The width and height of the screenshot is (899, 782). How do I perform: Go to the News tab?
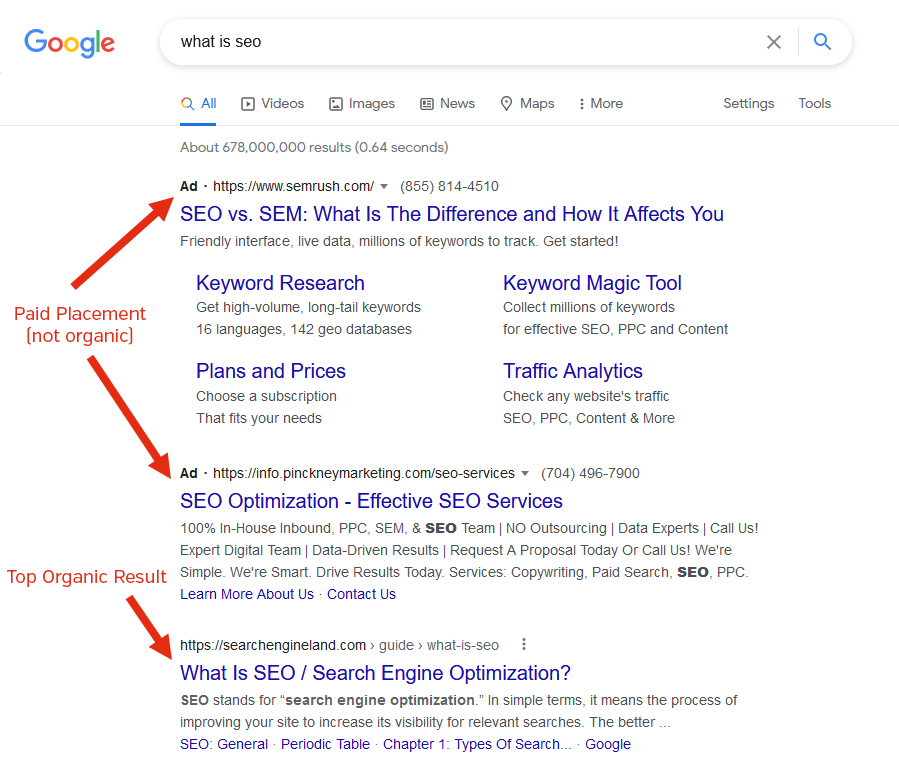coord(448,104)
